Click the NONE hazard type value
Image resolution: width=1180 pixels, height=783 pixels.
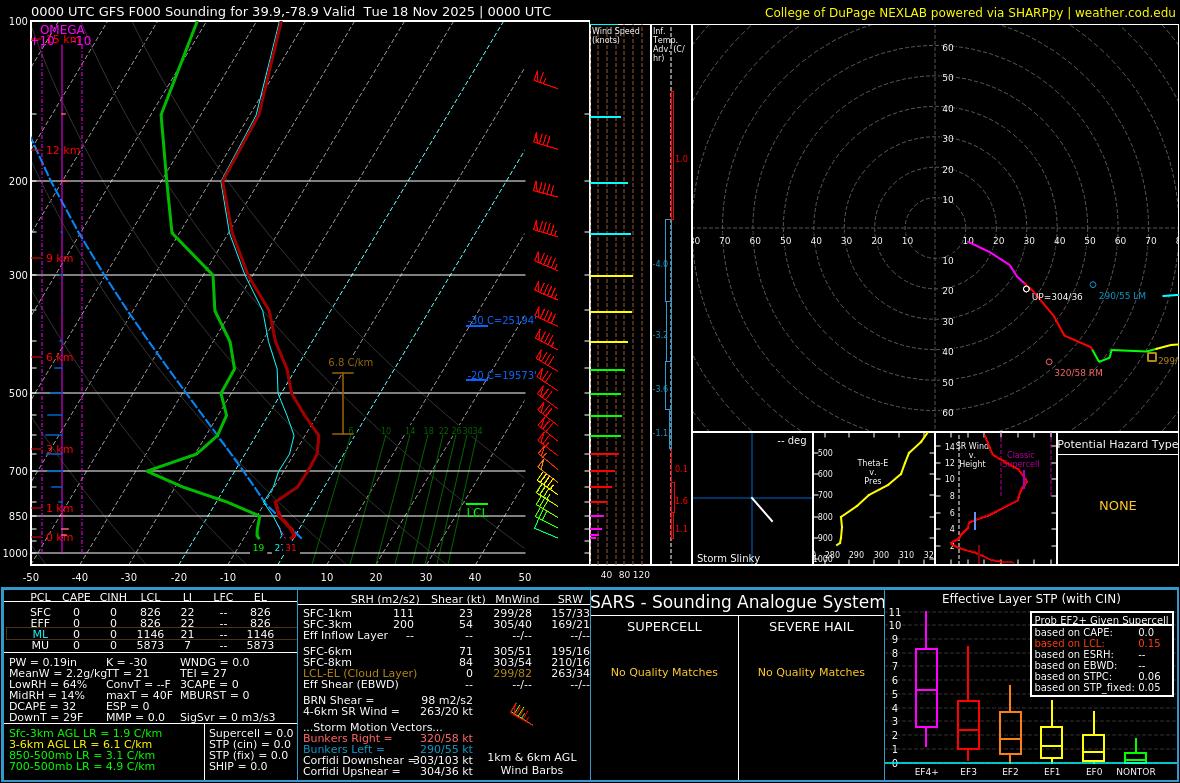1118,506
